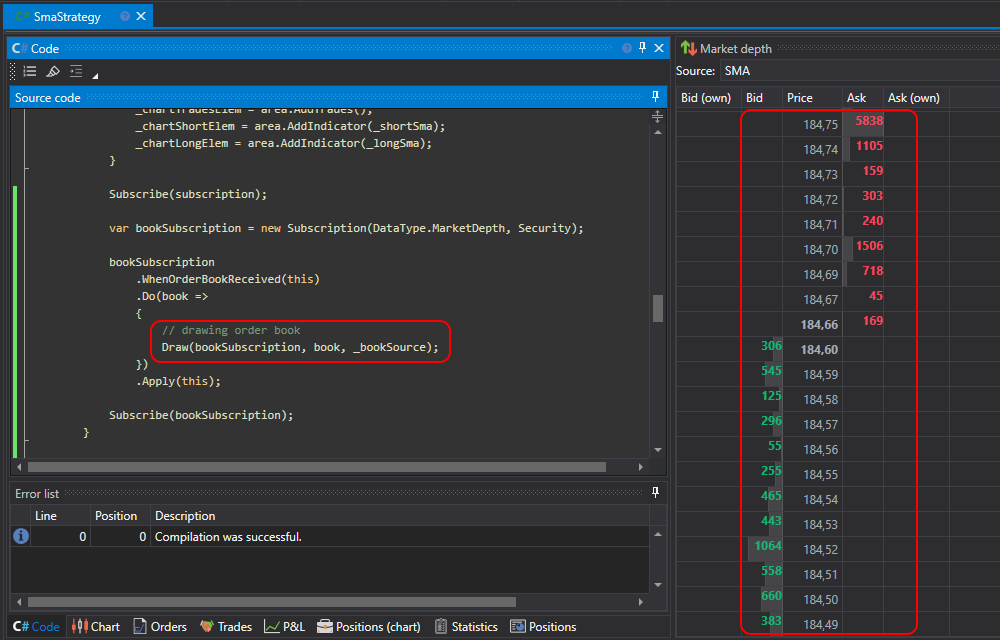Screen dimensions: 1000x640
Task: Click the list icon in code toolbar
Action: click(30, 71)
